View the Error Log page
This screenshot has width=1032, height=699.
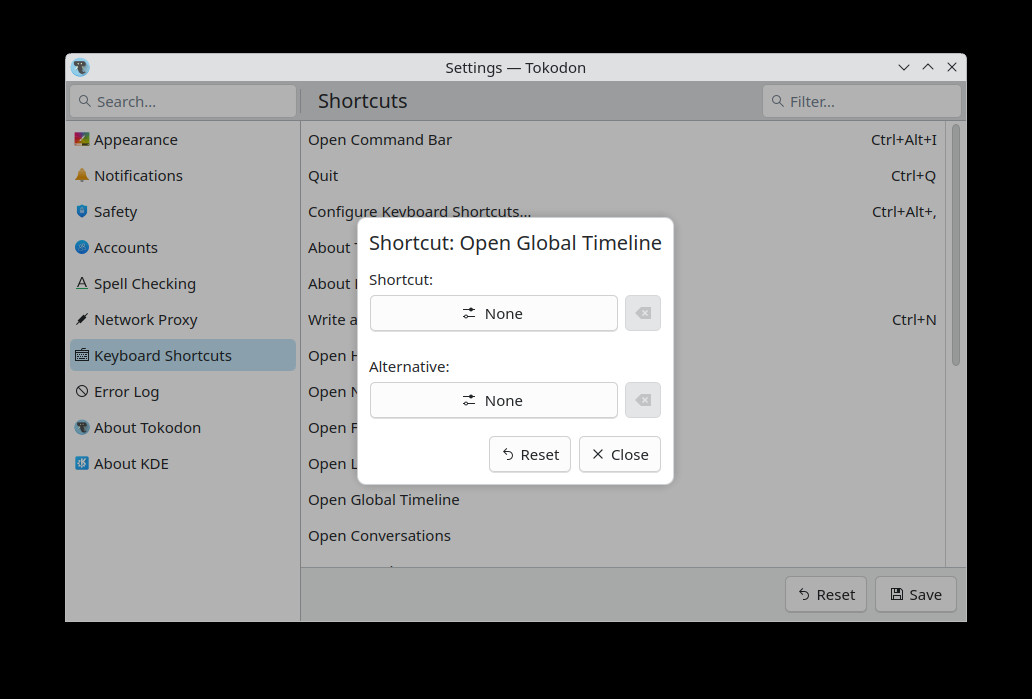(183, 391)
